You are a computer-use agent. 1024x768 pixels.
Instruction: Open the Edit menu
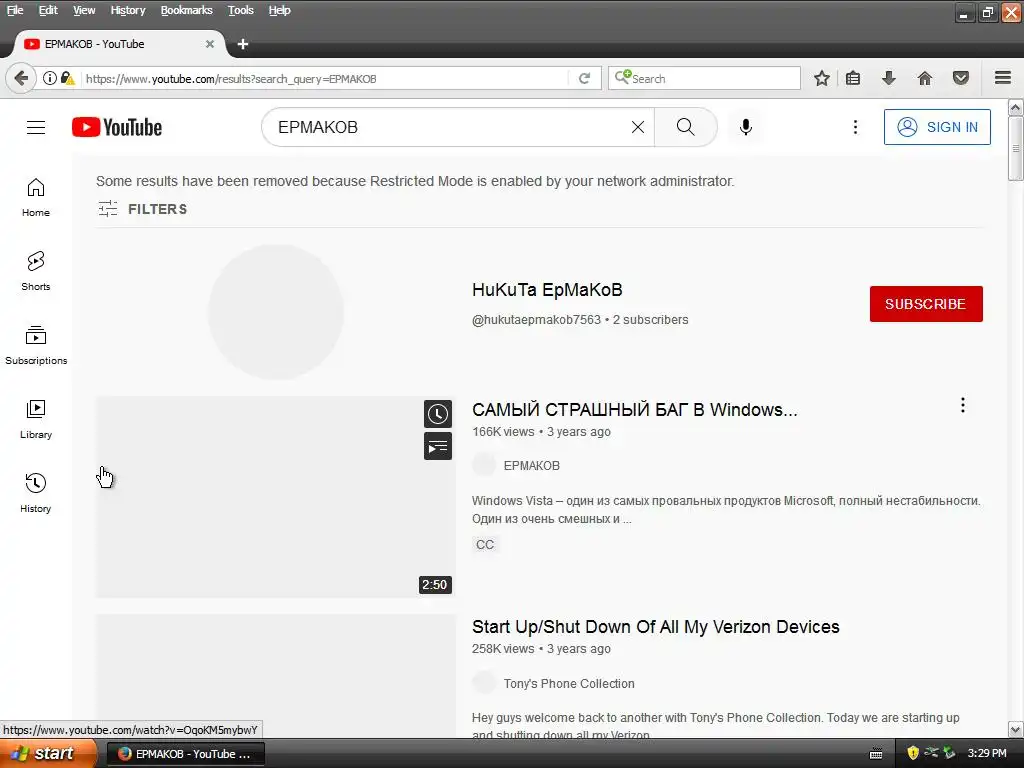tap(48, 10)
